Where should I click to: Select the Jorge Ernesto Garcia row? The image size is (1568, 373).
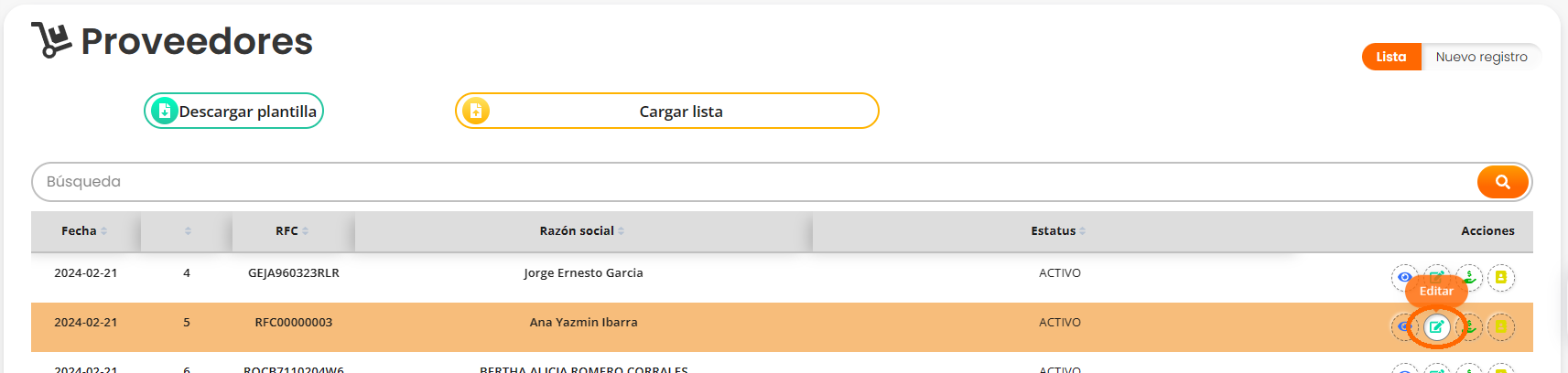[583, 273]
